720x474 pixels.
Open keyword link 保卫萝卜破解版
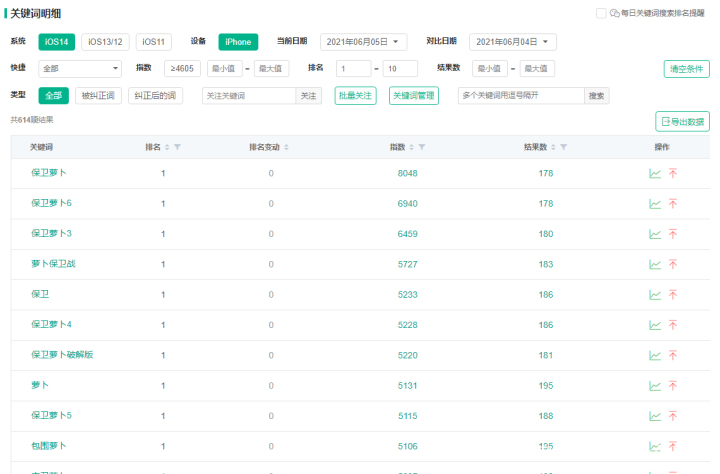62,355
